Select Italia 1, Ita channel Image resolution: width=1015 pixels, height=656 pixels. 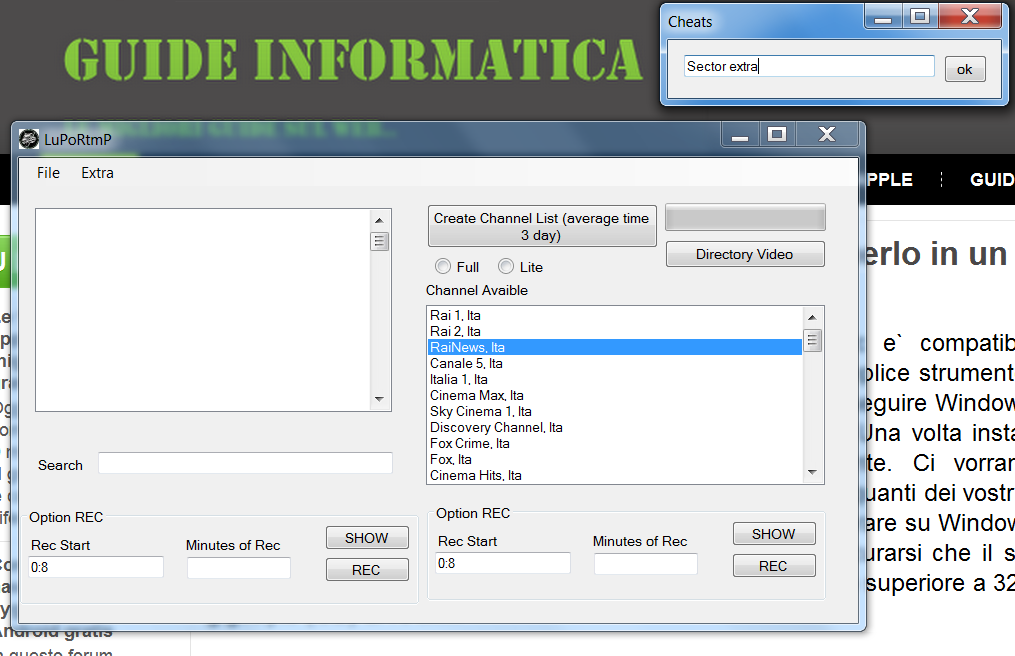tap(615, 379)
